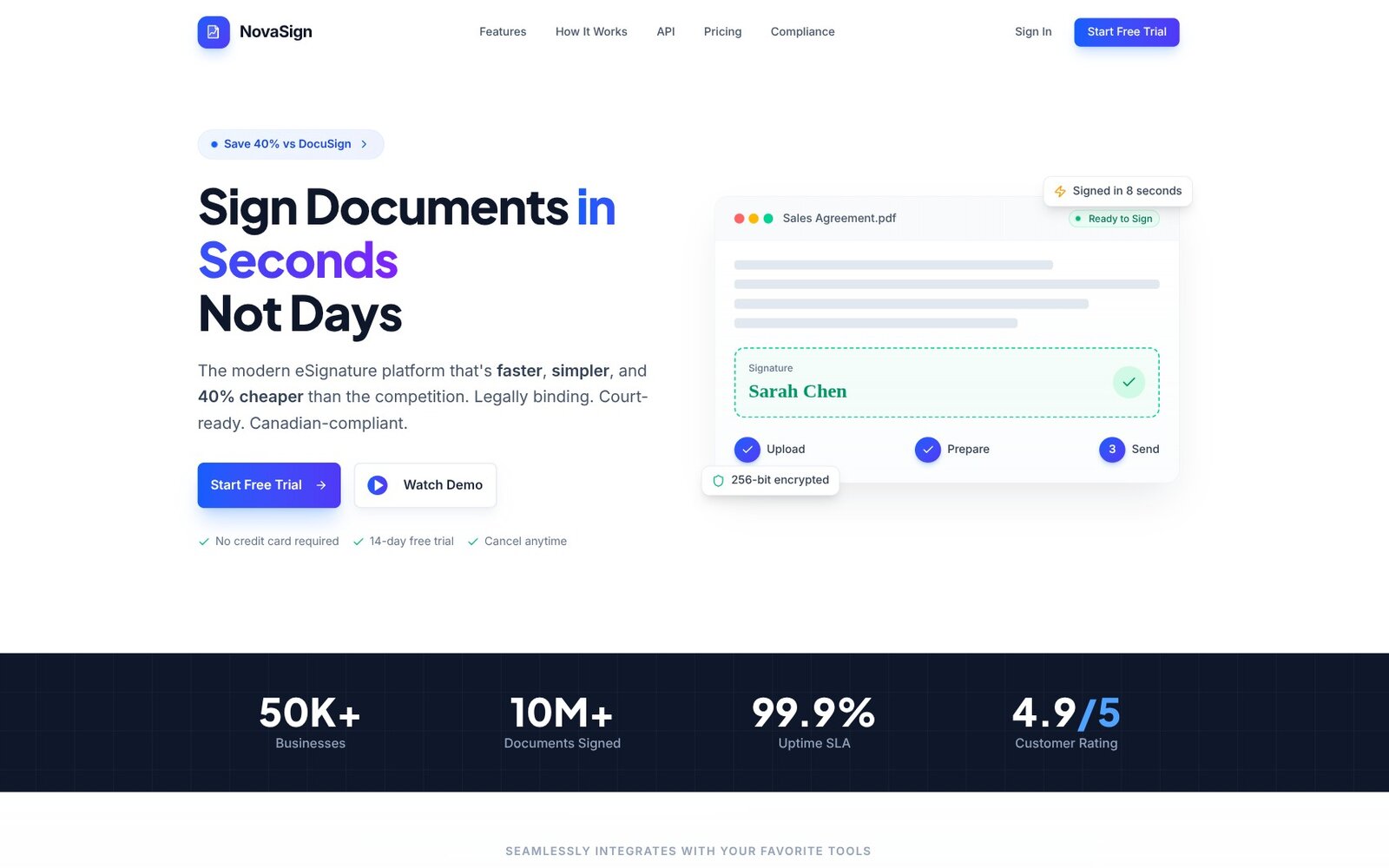Click the 99.9% Uptime SLA stat
The image size is (1389, 868).
[813, 722]
